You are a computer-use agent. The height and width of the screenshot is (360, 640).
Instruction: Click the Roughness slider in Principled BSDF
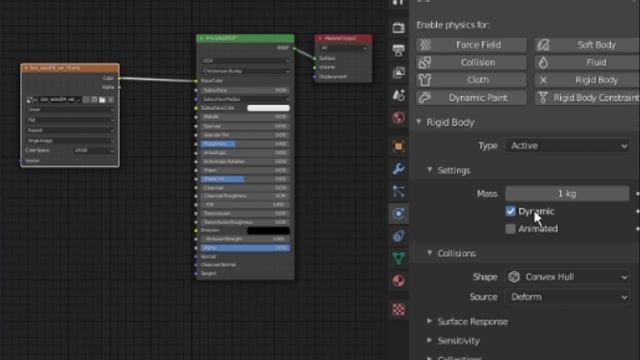tap(245, 144)
